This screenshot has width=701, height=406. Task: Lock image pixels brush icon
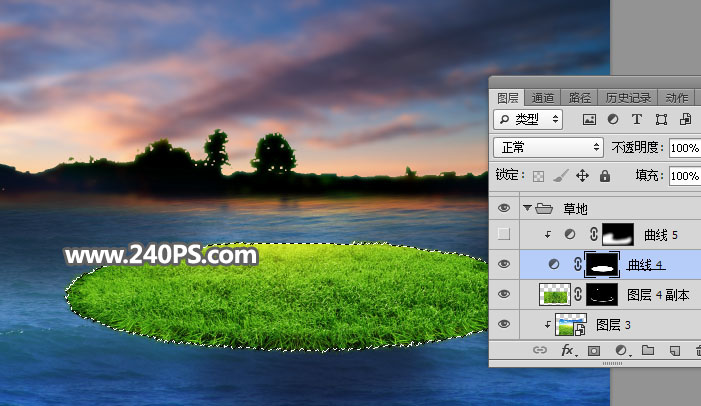[559, 176]
